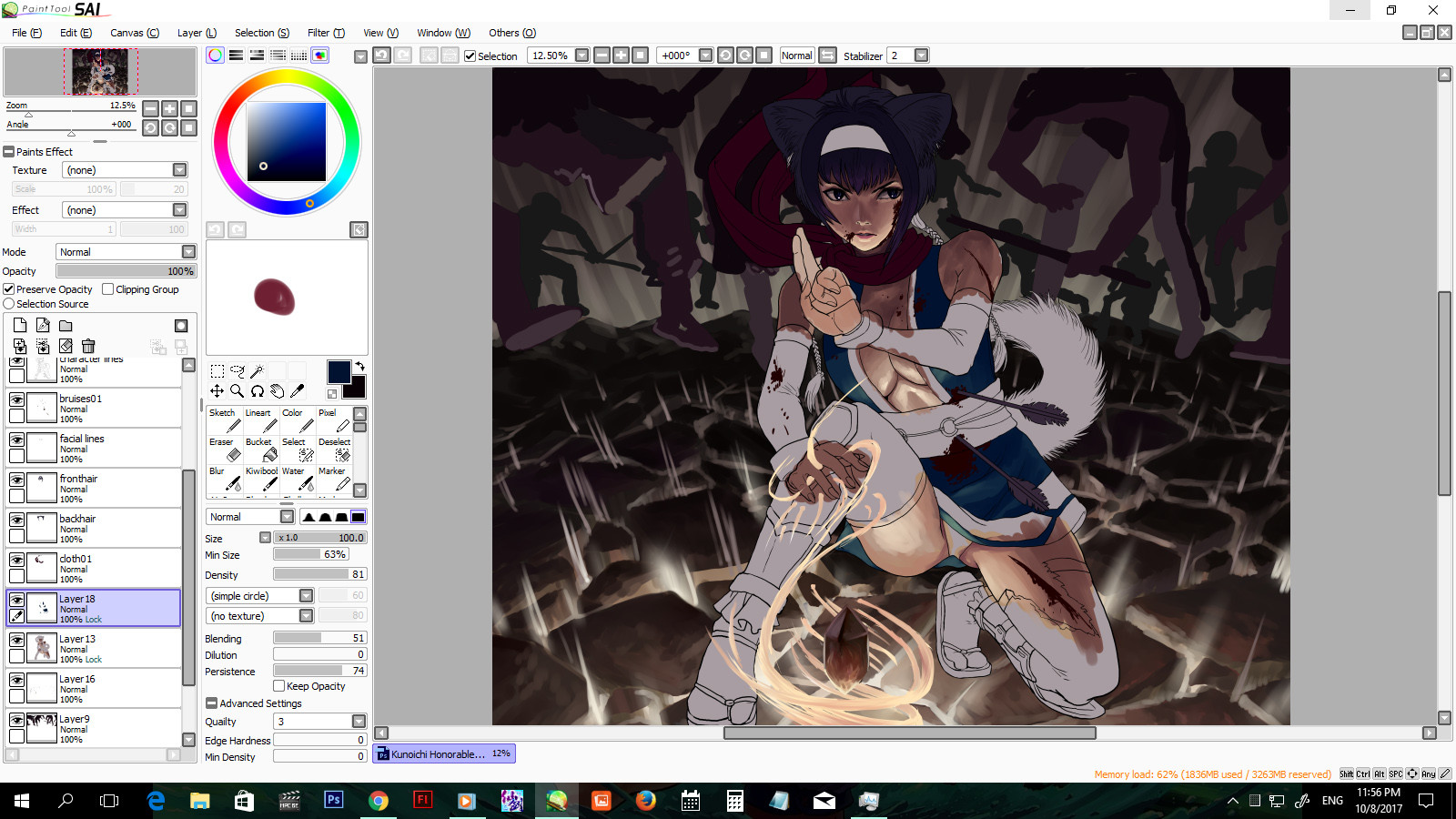
Task: Hide the fronthair layer
Action: tap(16, 480)
